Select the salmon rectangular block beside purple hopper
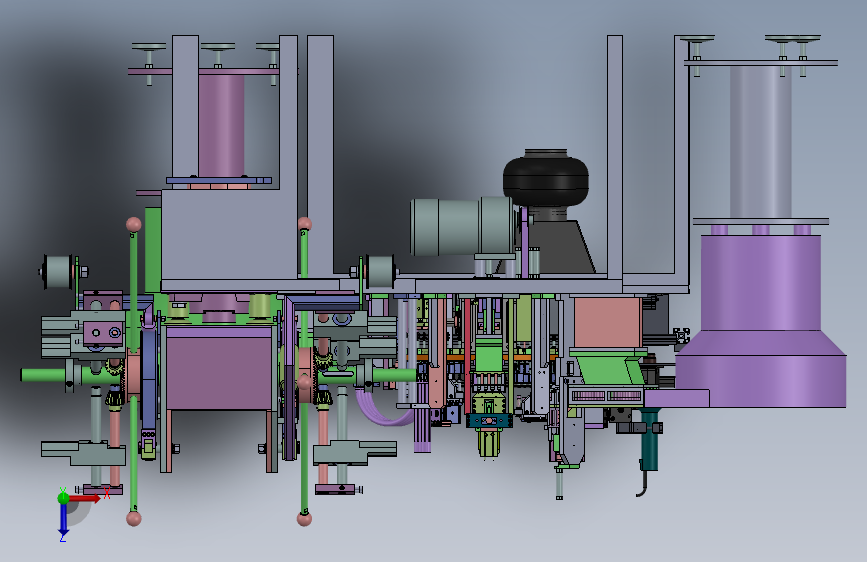The height and width of the screenshot is (562, 867). (x=608, y=323)
